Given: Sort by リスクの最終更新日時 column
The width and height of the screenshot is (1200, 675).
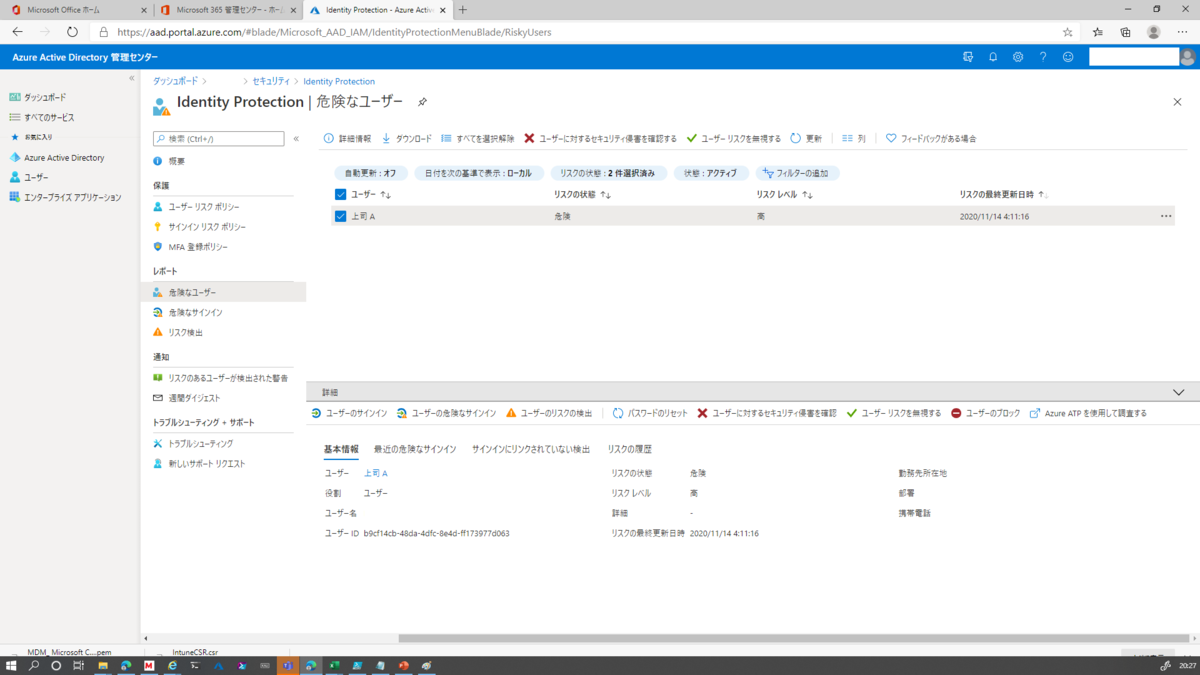Looking at the screenshot, I should tap(1004, 195).
